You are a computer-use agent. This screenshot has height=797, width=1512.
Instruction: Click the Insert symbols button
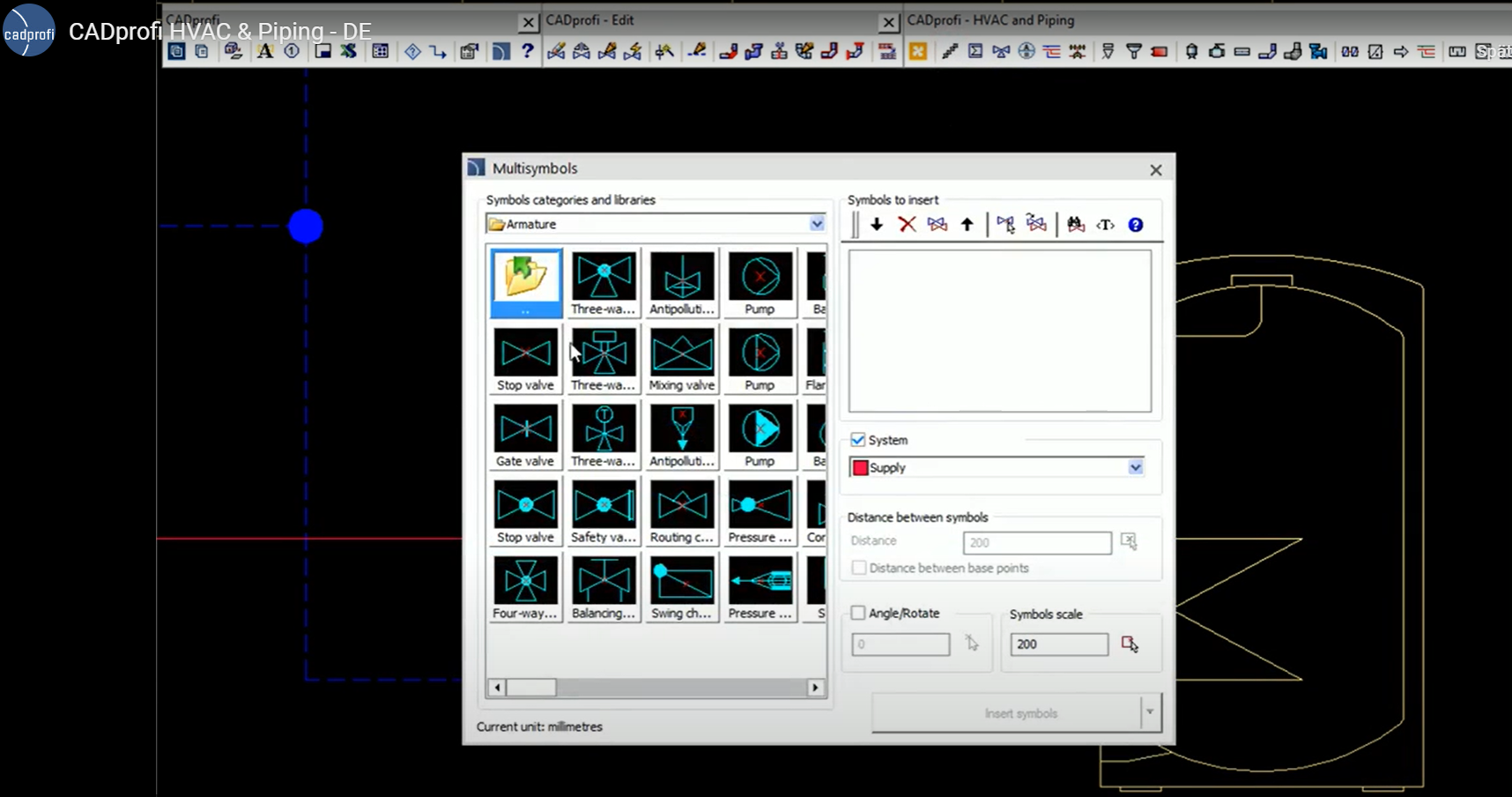point(1019,713)
